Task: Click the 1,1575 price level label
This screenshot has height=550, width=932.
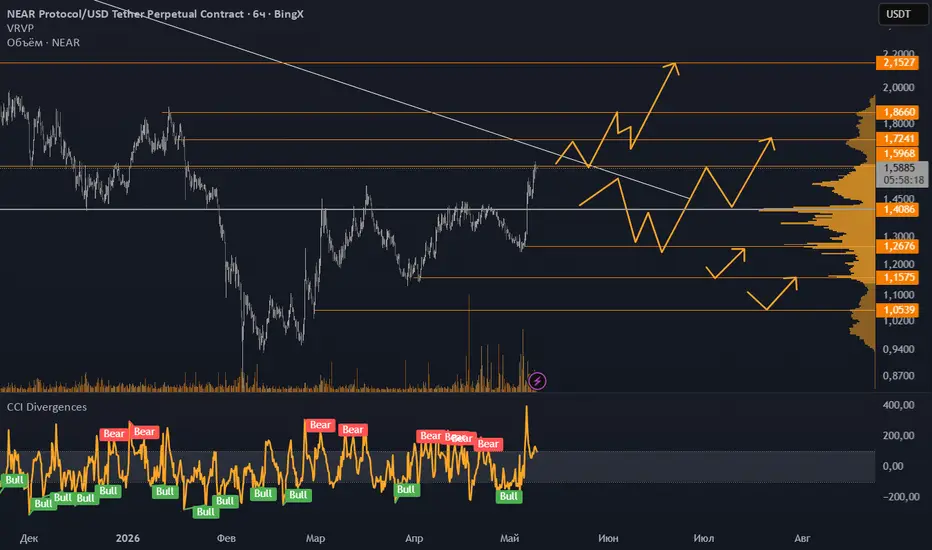Action: (x=899, y=278)
